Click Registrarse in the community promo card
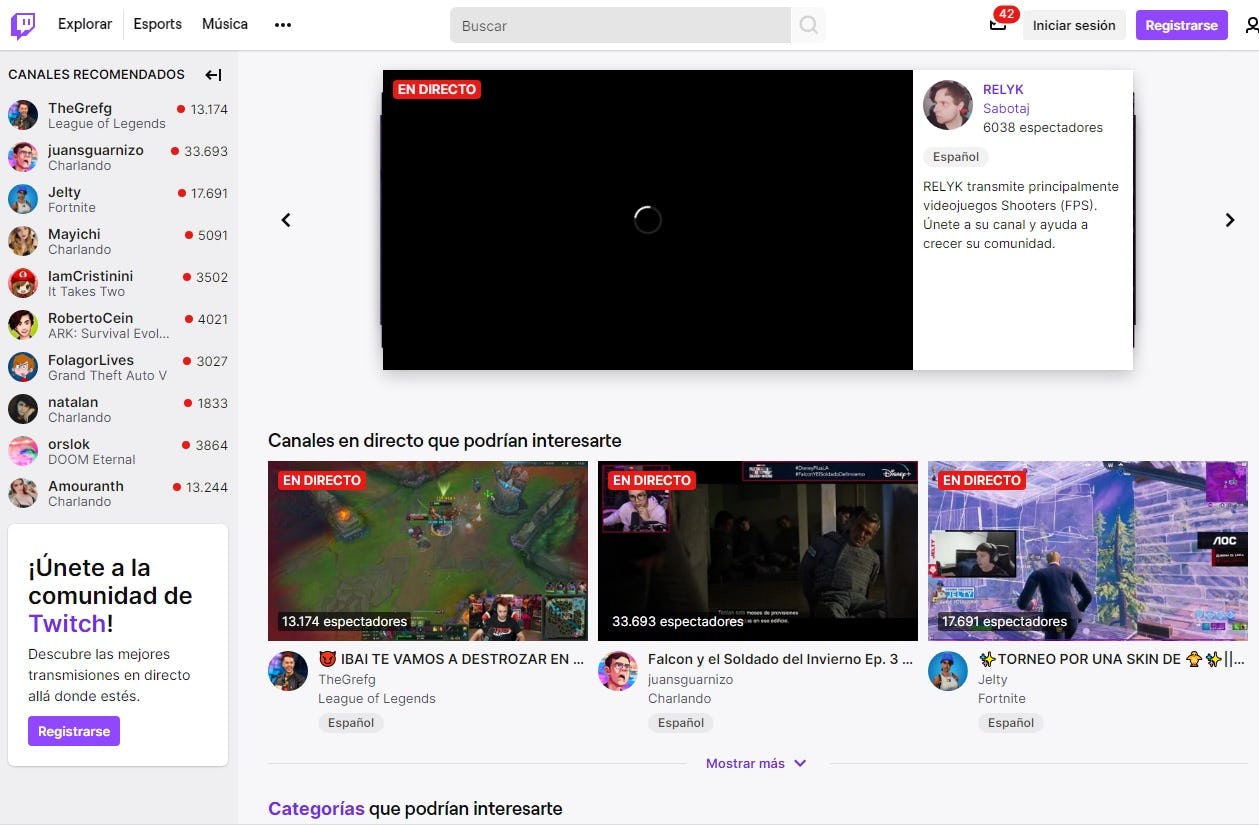Screen dimensions: 1259x825 [x=74, y=731]
